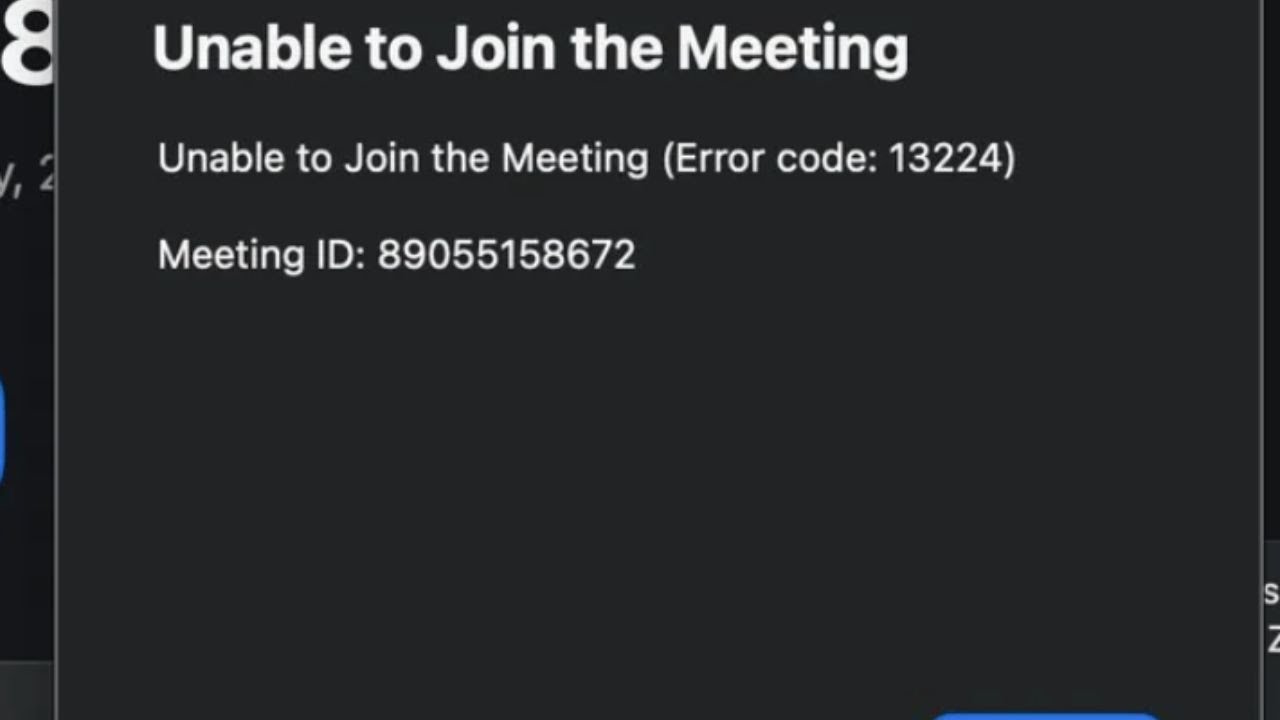Click the partial date text at the left edge
The width and height of the screenshot is (1280, 720).
click(26, 180)
